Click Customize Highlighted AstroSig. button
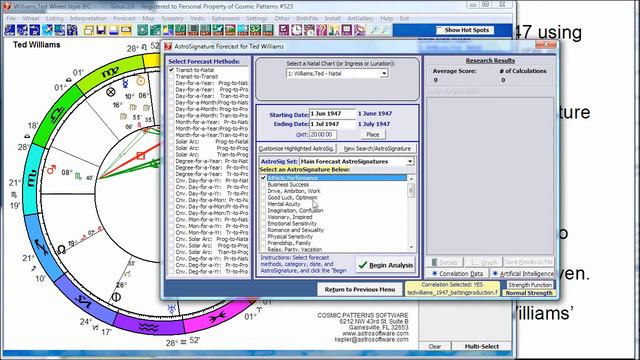 pyautogui.click(x=296, y=149)
